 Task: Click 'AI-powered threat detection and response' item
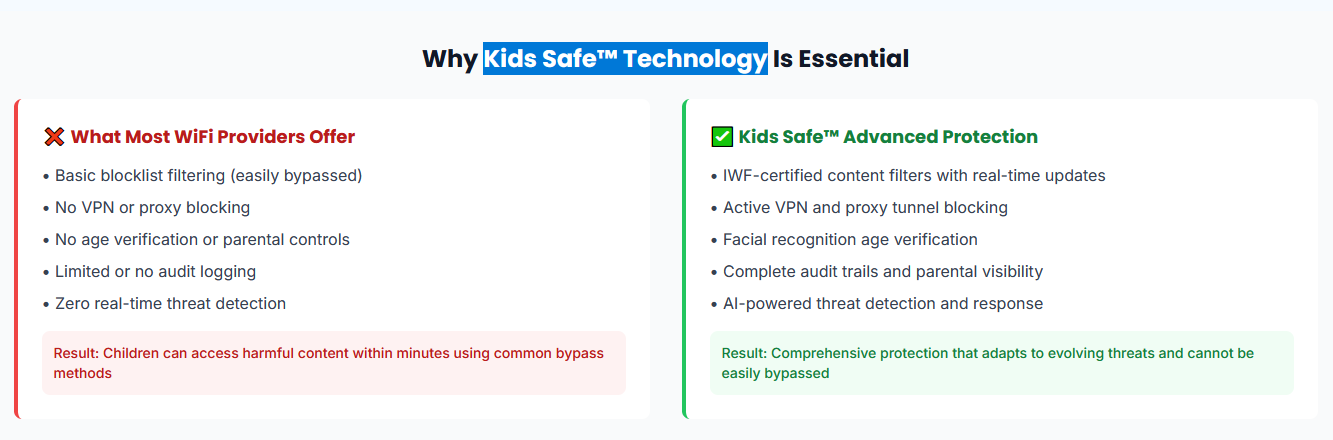point(877,304)
